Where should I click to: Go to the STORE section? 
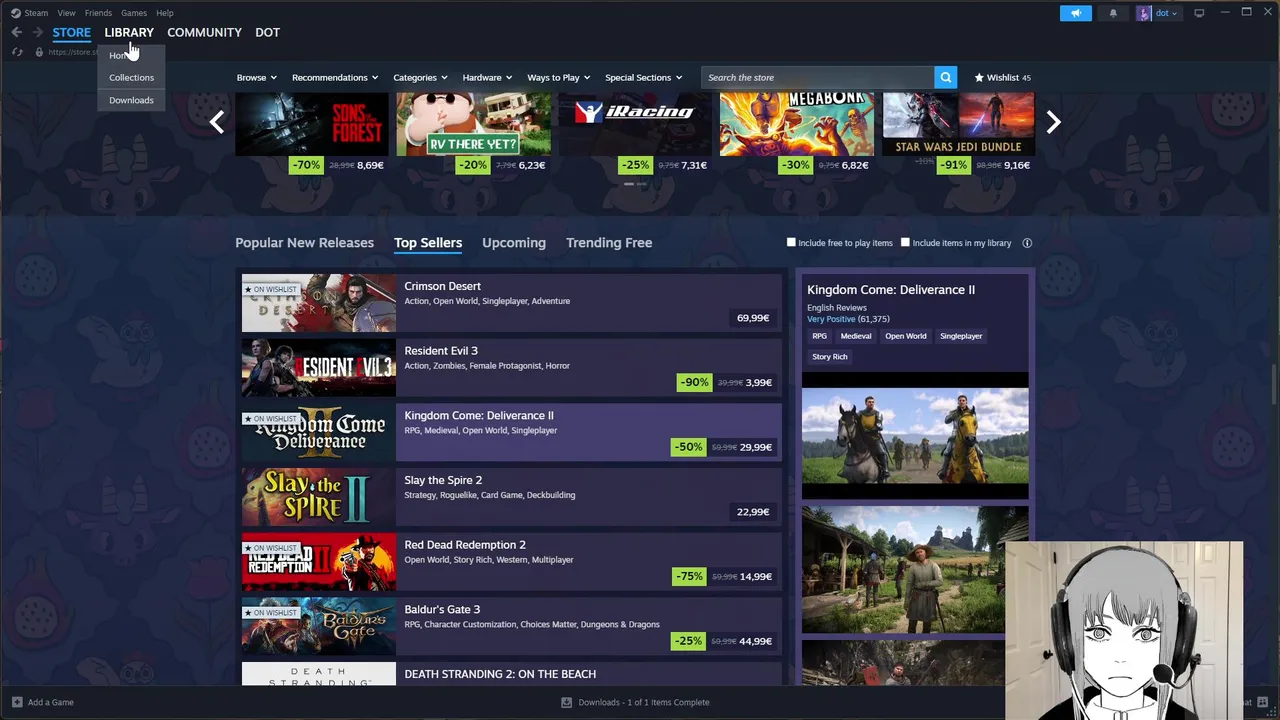pyautogui.click(x=71, y=32)
